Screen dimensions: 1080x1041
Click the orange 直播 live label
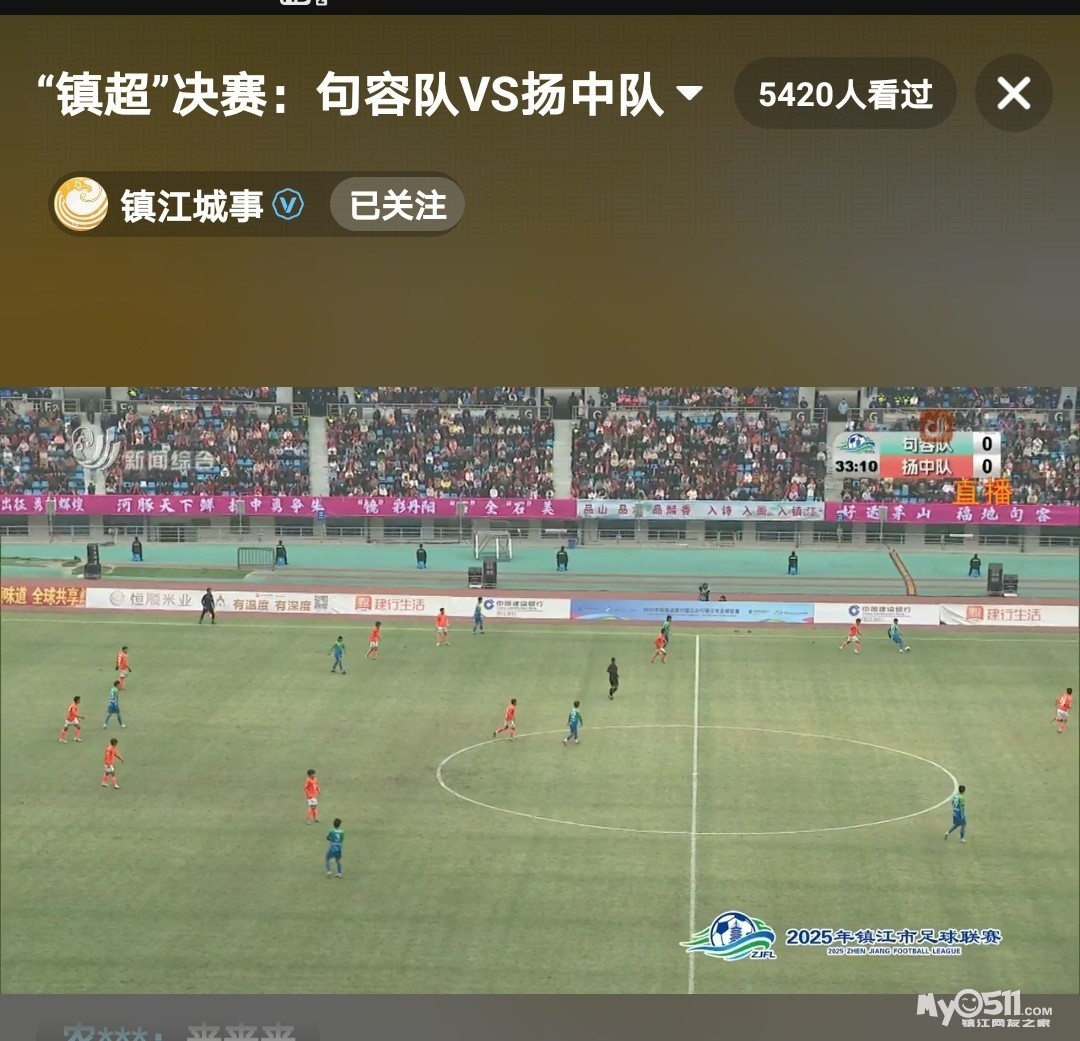(x=983, y=492)
